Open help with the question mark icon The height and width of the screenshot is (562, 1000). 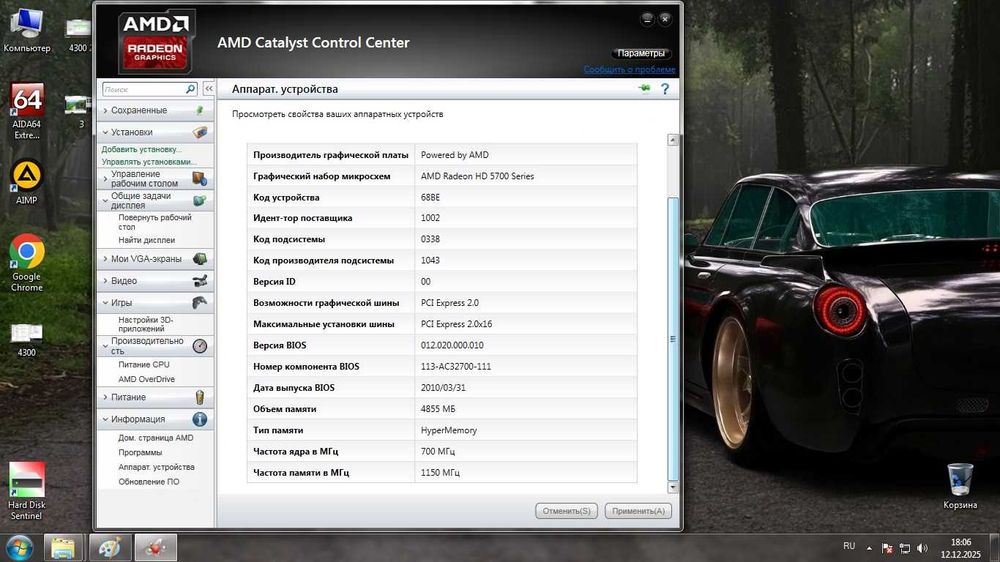pyautogui.click(x=665, y=89)
